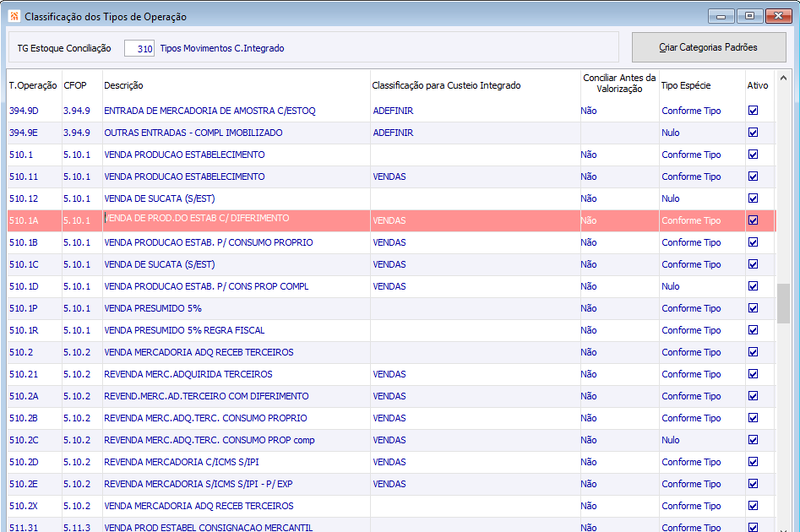Select VENDA DE SUCATA description in row 510.12

click(x=159, y=198)
